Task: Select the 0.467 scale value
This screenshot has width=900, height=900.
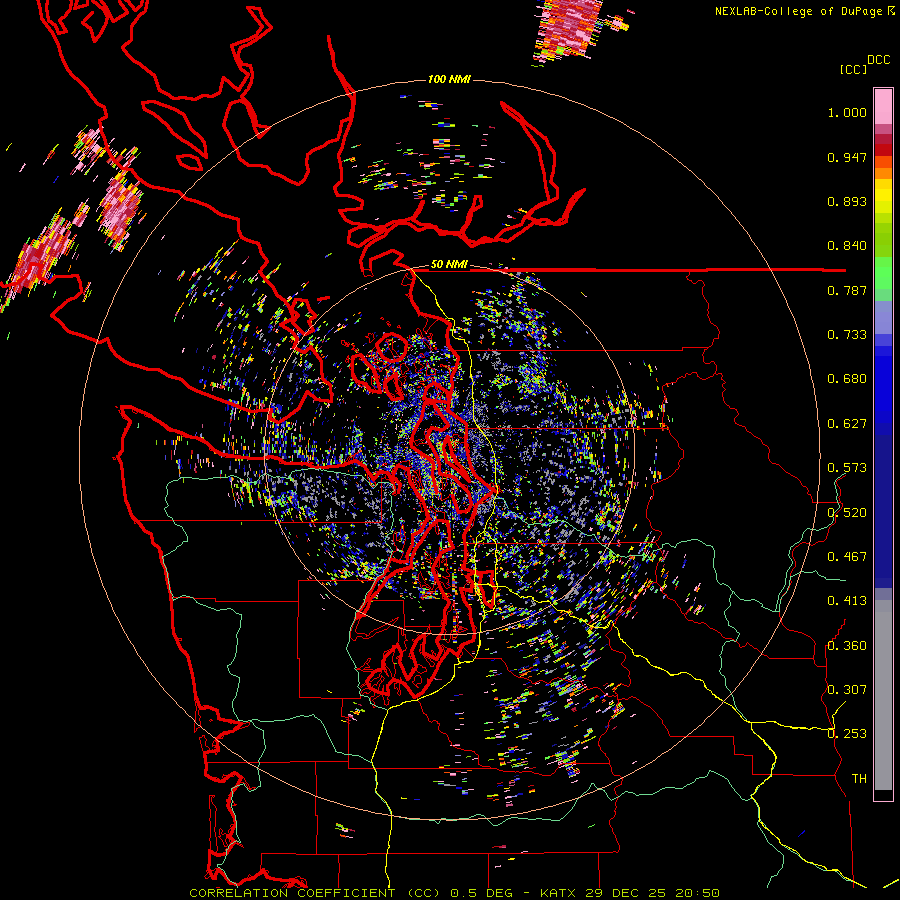Action: tap(847, 557)
